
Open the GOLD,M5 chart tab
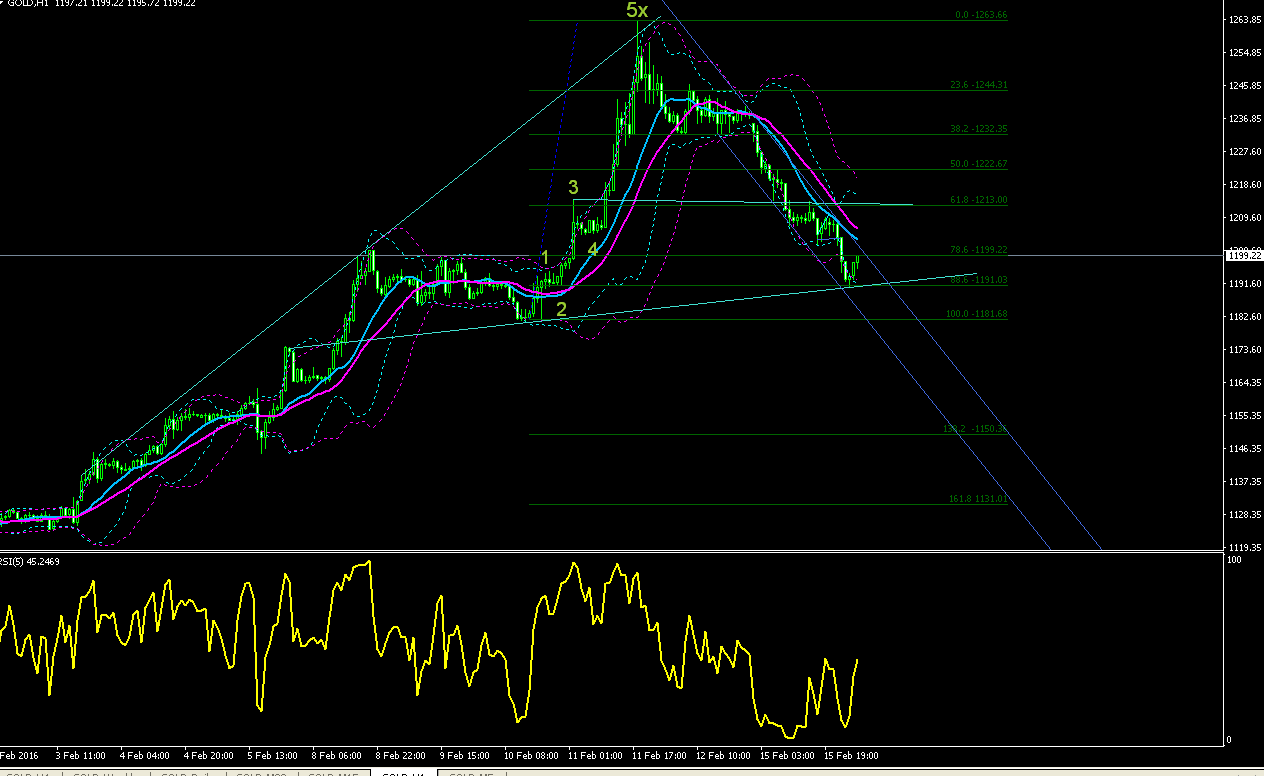(x=472, y=773)
